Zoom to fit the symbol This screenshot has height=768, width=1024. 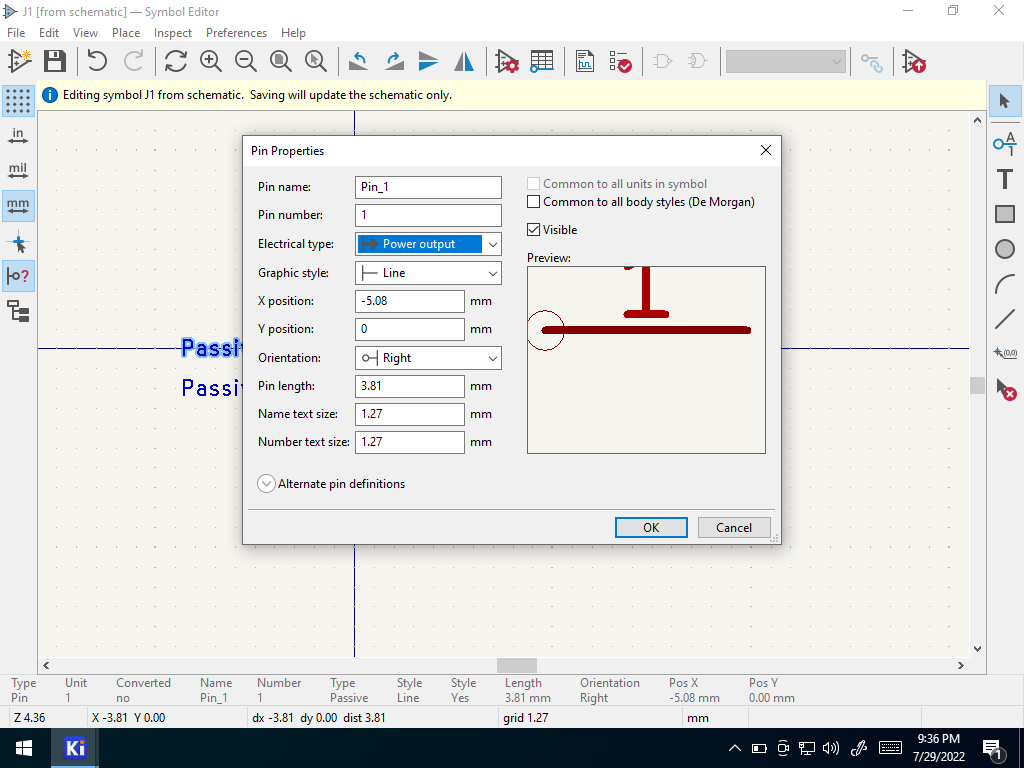tap(281, 62)
